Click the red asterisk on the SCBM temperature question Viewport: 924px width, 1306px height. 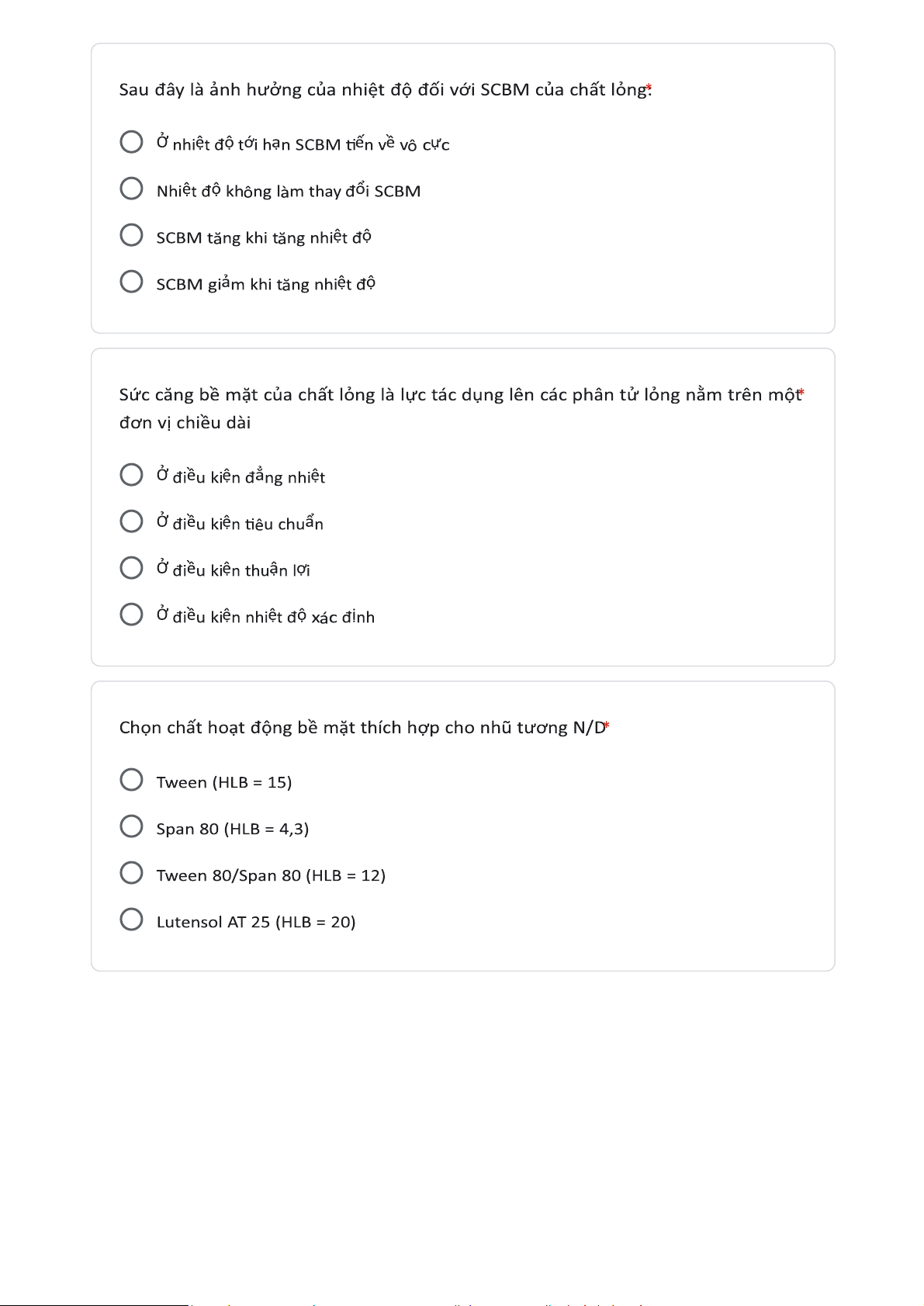click(x=649, y=88)
